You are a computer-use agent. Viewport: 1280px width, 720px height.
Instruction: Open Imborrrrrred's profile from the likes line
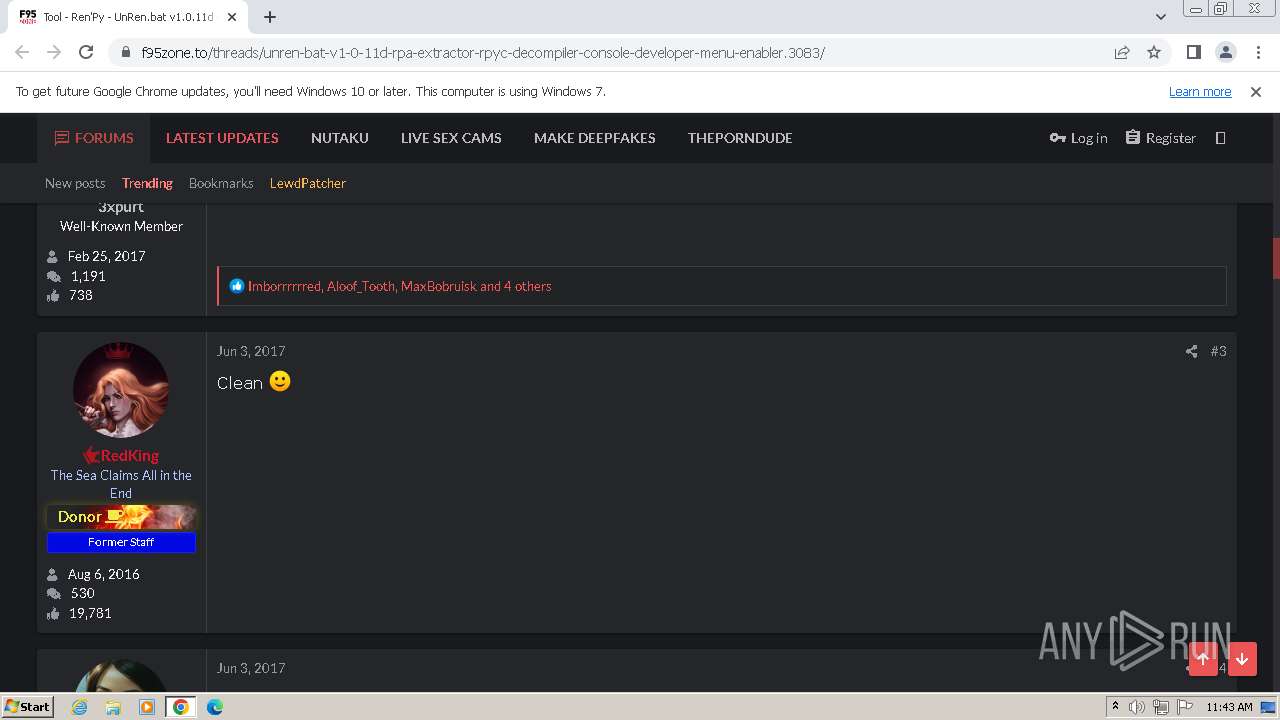(x=284, y=286)
